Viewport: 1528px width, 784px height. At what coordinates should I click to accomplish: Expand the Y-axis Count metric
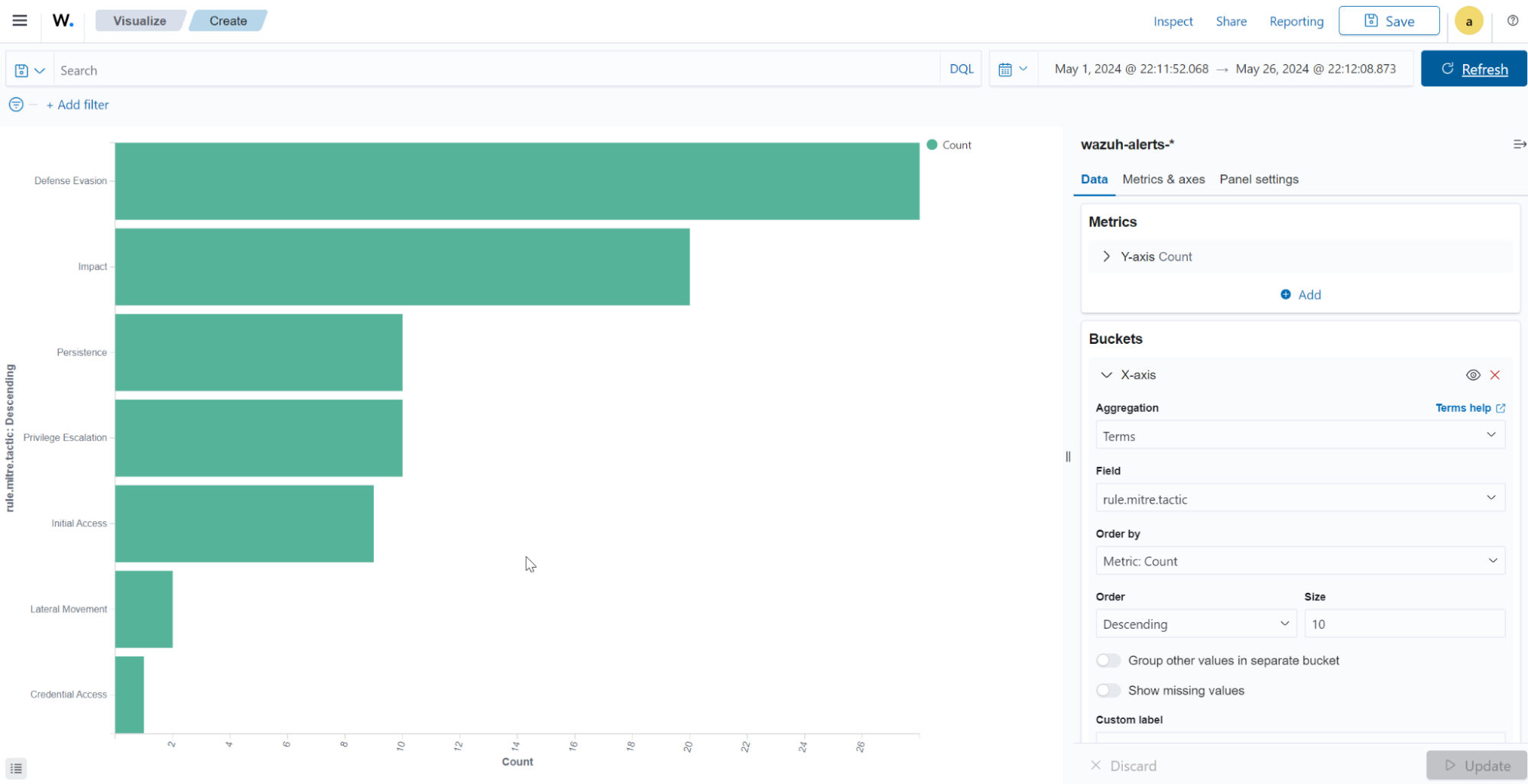(1106, 256)
